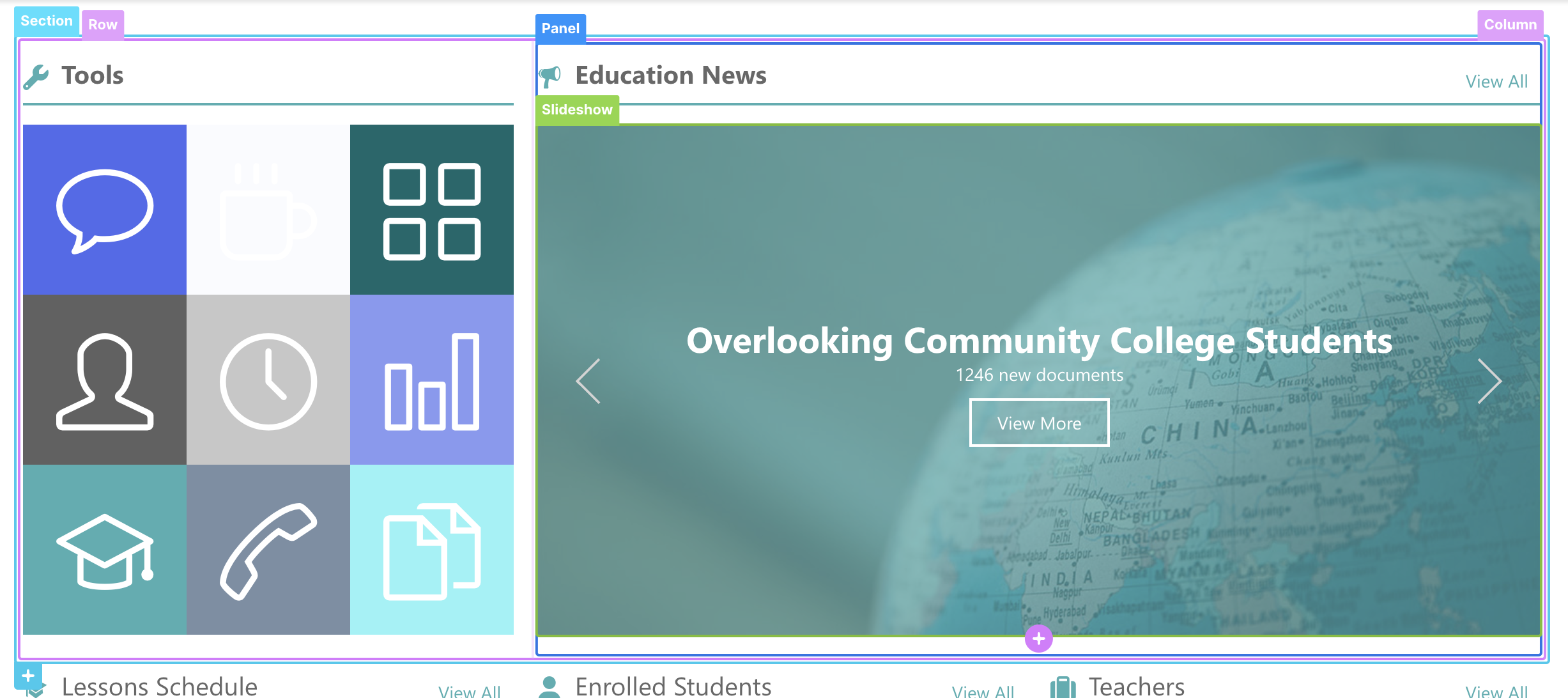This screenshot has height=698, width=1568.
Task: Select the graduation cap tool tile
Action: (105, 550)
